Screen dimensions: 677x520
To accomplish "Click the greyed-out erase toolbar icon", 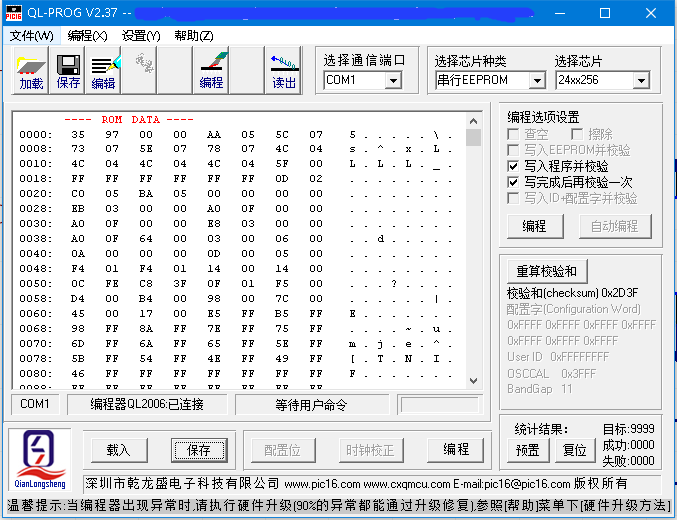I will tap(139, 70).
